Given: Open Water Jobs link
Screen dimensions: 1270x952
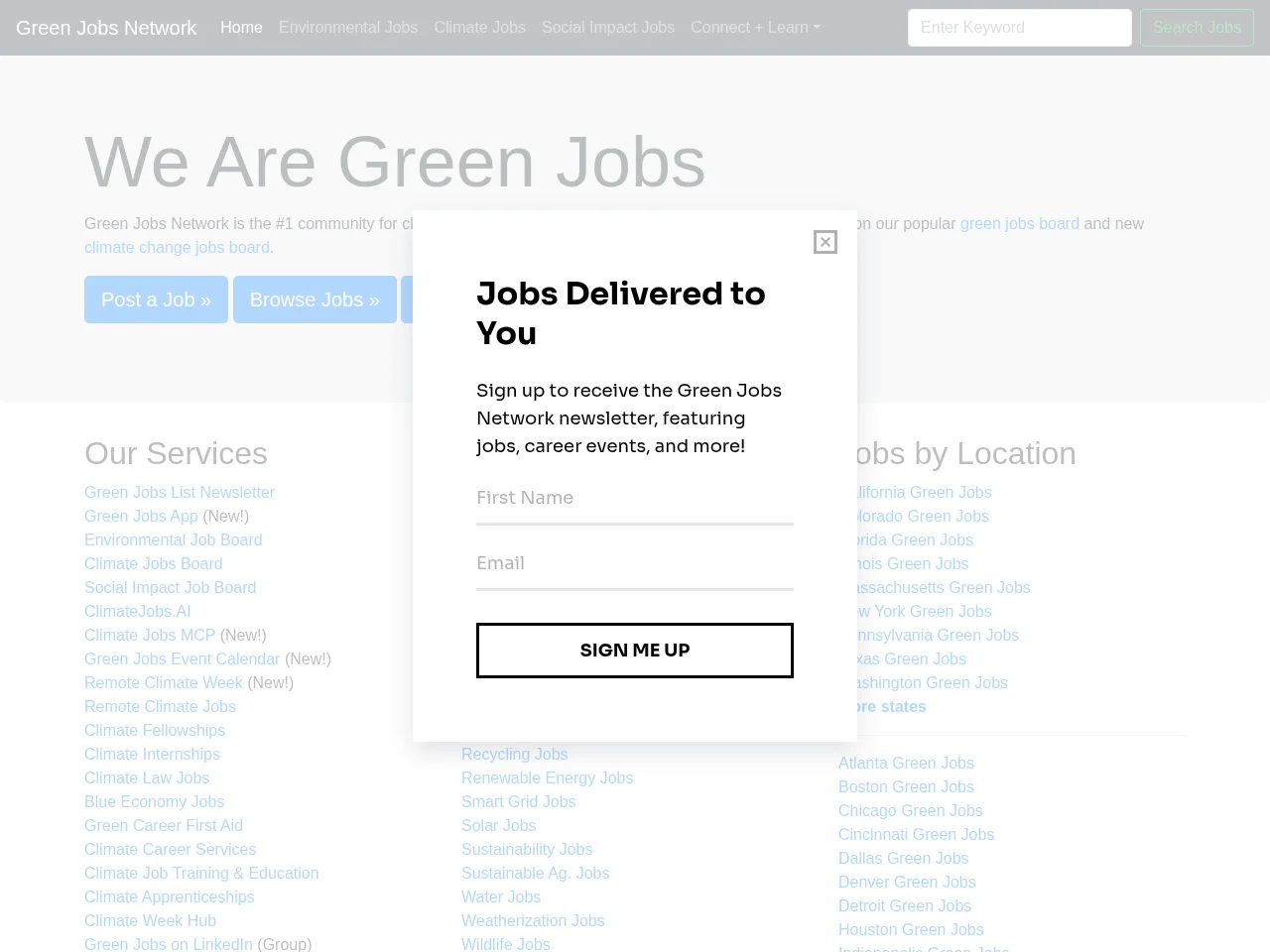Looking at the screenshot, I should [501, 896].
